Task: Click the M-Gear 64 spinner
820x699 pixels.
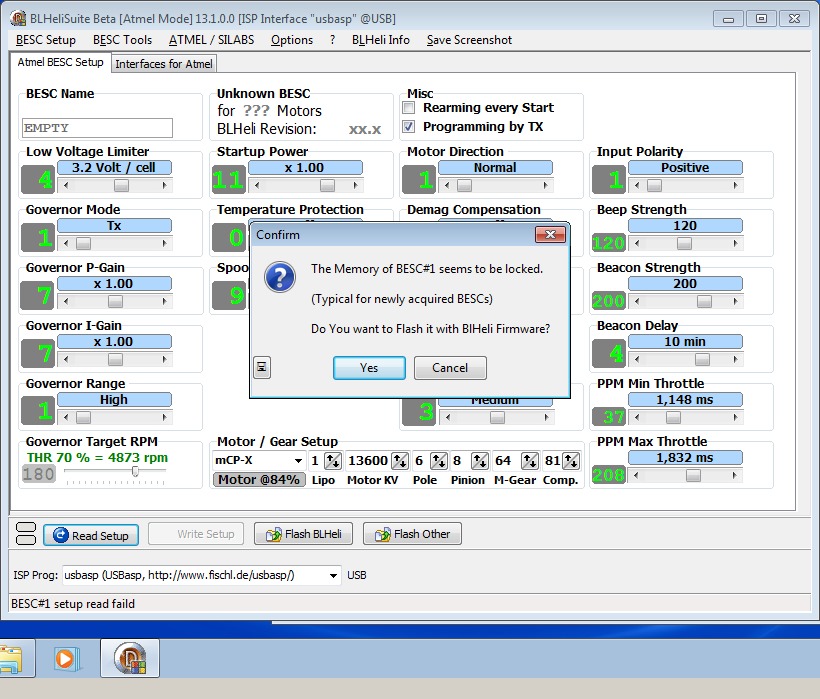Action: (x=530, y=461)
